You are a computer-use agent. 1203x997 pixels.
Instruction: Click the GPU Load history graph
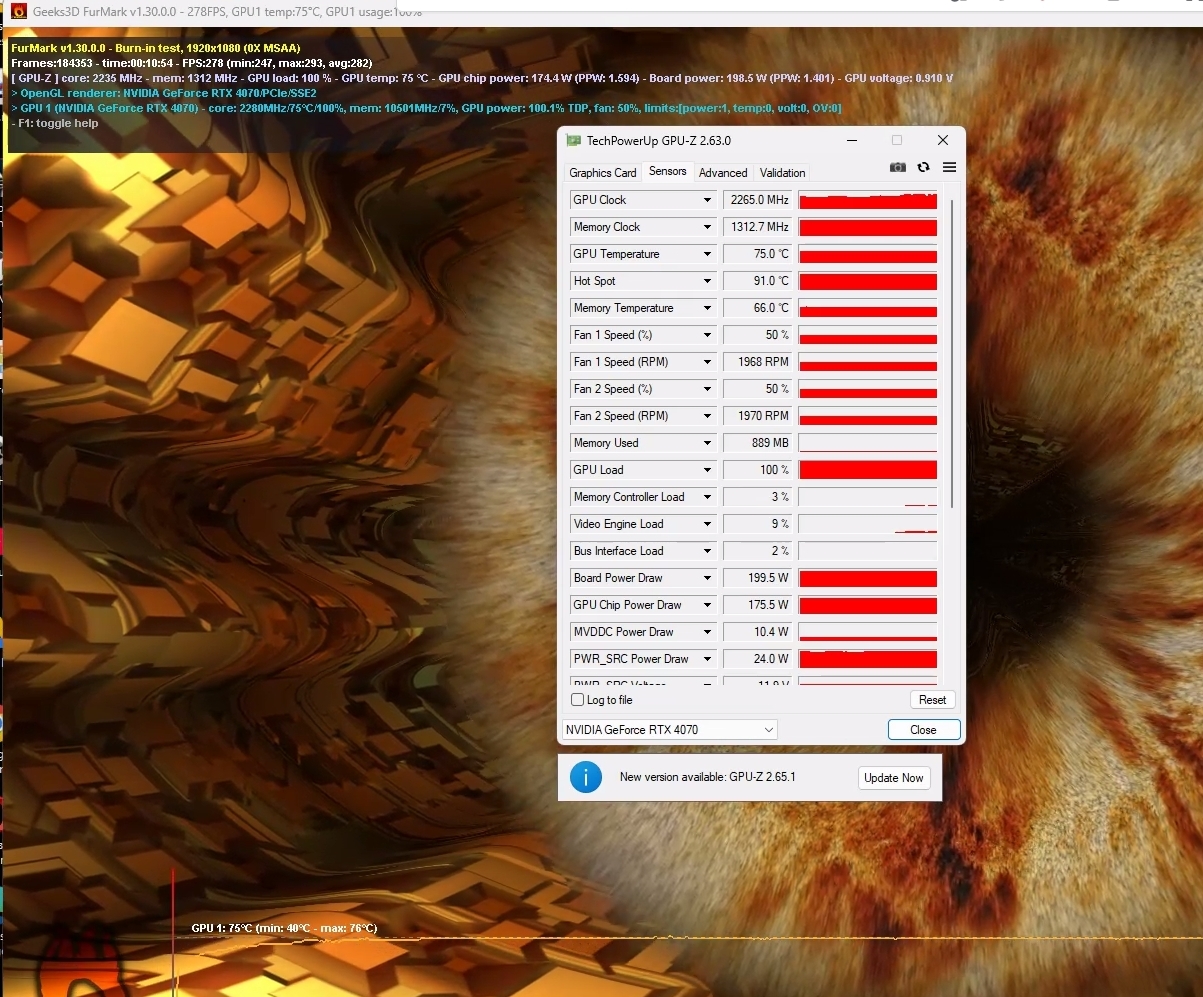(868, 470)
